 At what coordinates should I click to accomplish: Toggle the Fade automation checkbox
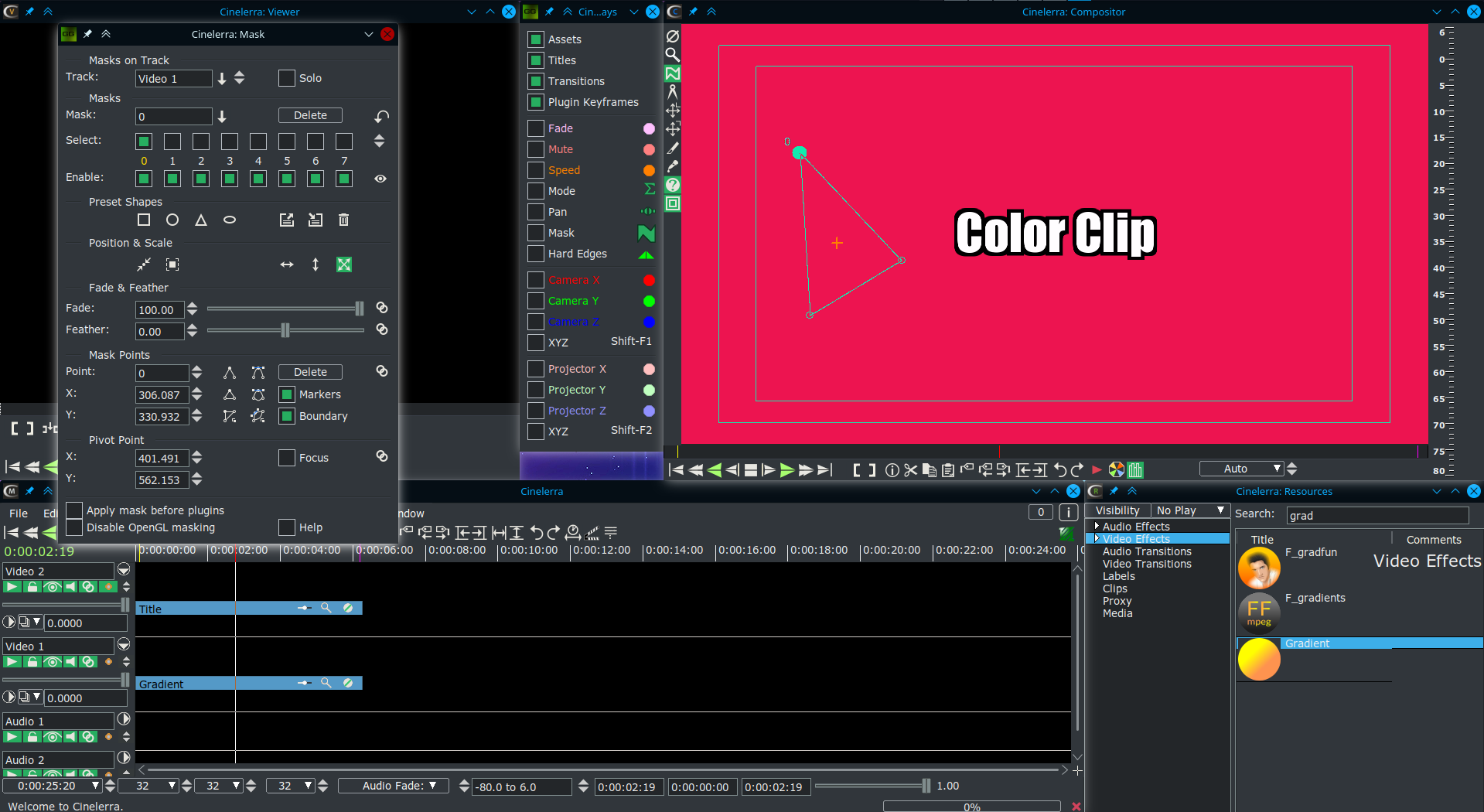536,128
